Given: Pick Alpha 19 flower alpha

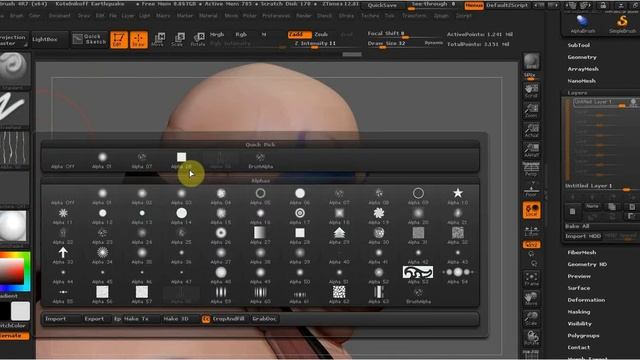Looking at the screenshot, I should coord(379,216).
